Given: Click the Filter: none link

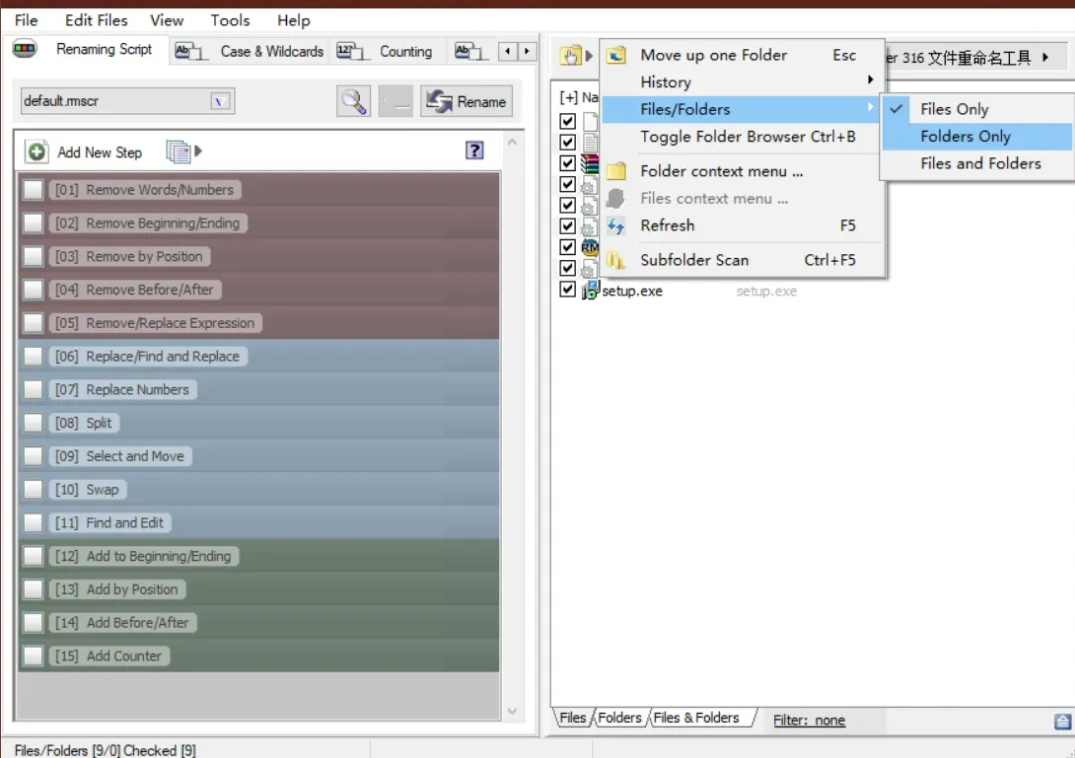Looking at the screenshot, I should [x=809, y=720].
